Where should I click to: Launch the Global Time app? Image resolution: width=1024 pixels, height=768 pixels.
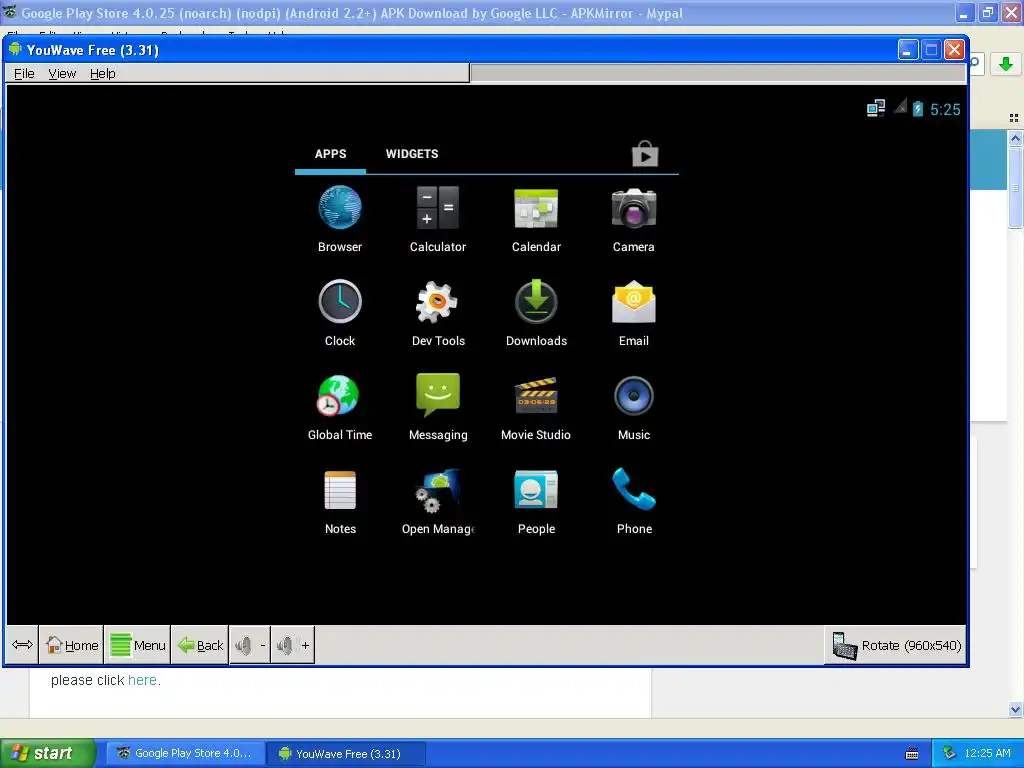(340, 408)
